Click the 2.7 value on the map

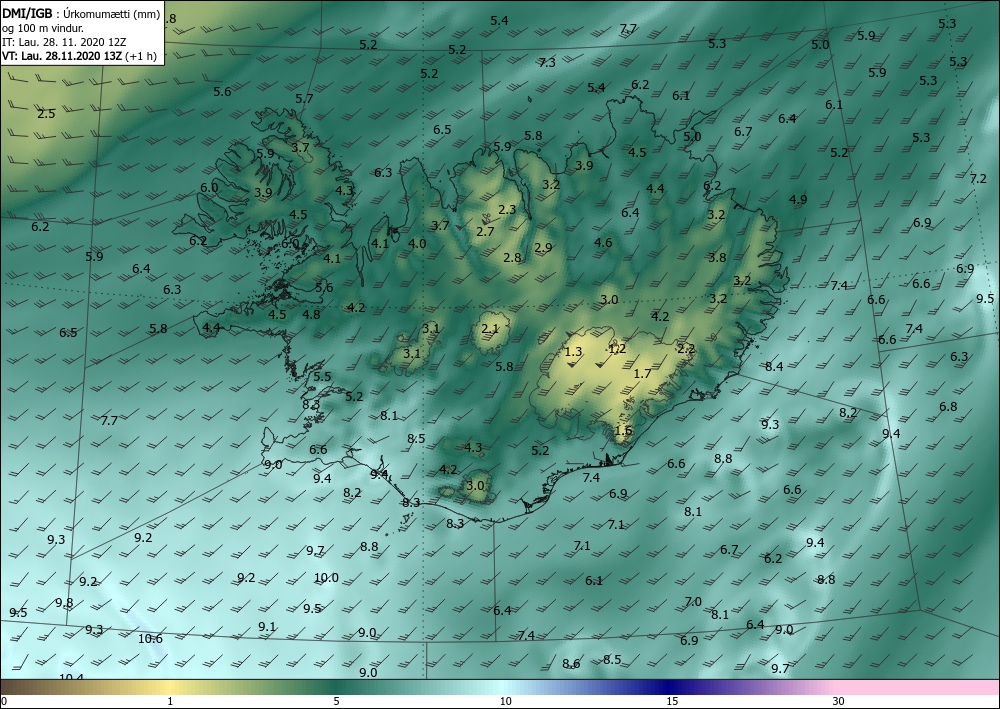(485, 231)
